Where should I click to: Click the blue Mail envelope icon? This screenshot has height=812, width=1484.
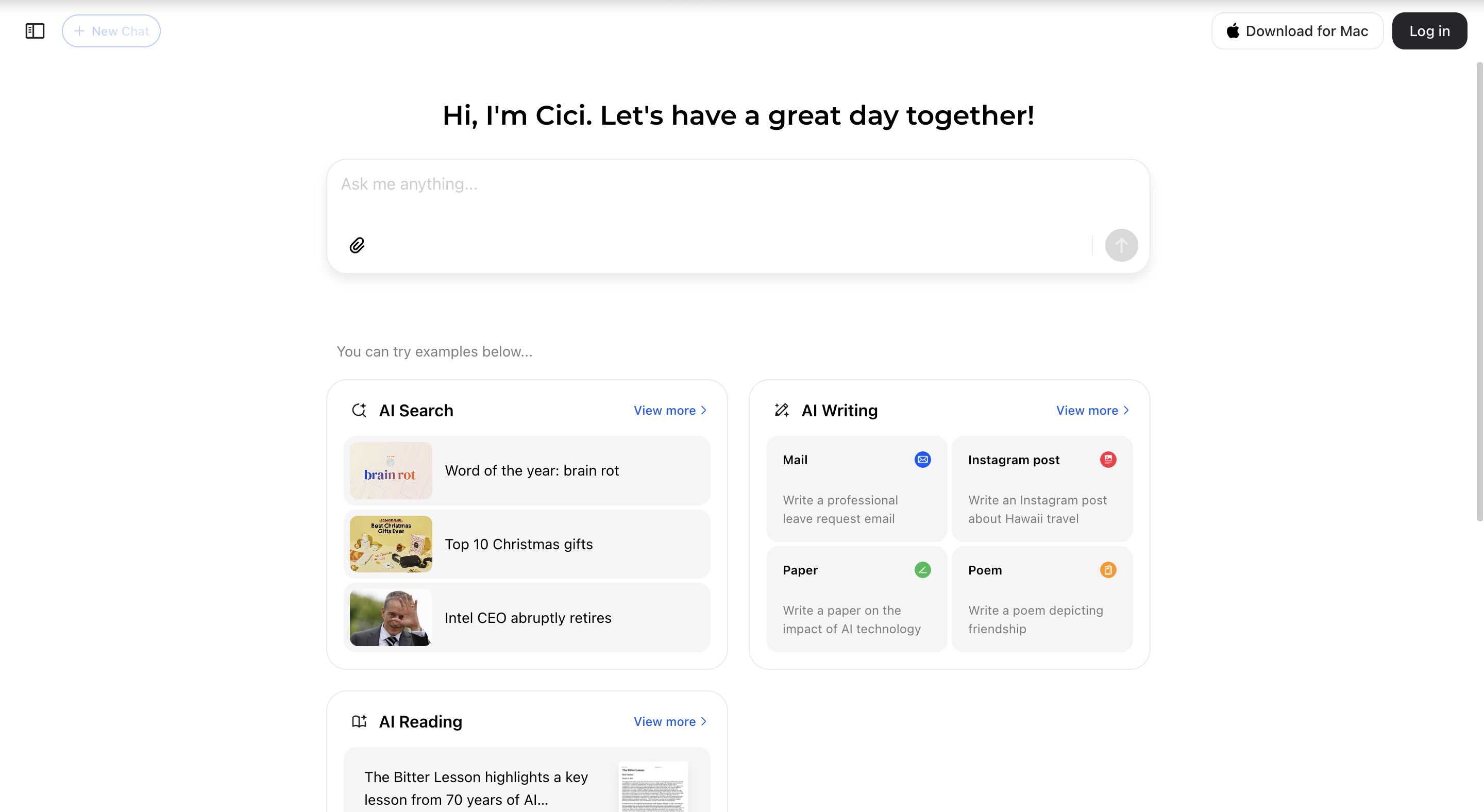pyautogui.click(x=922, y=460)
